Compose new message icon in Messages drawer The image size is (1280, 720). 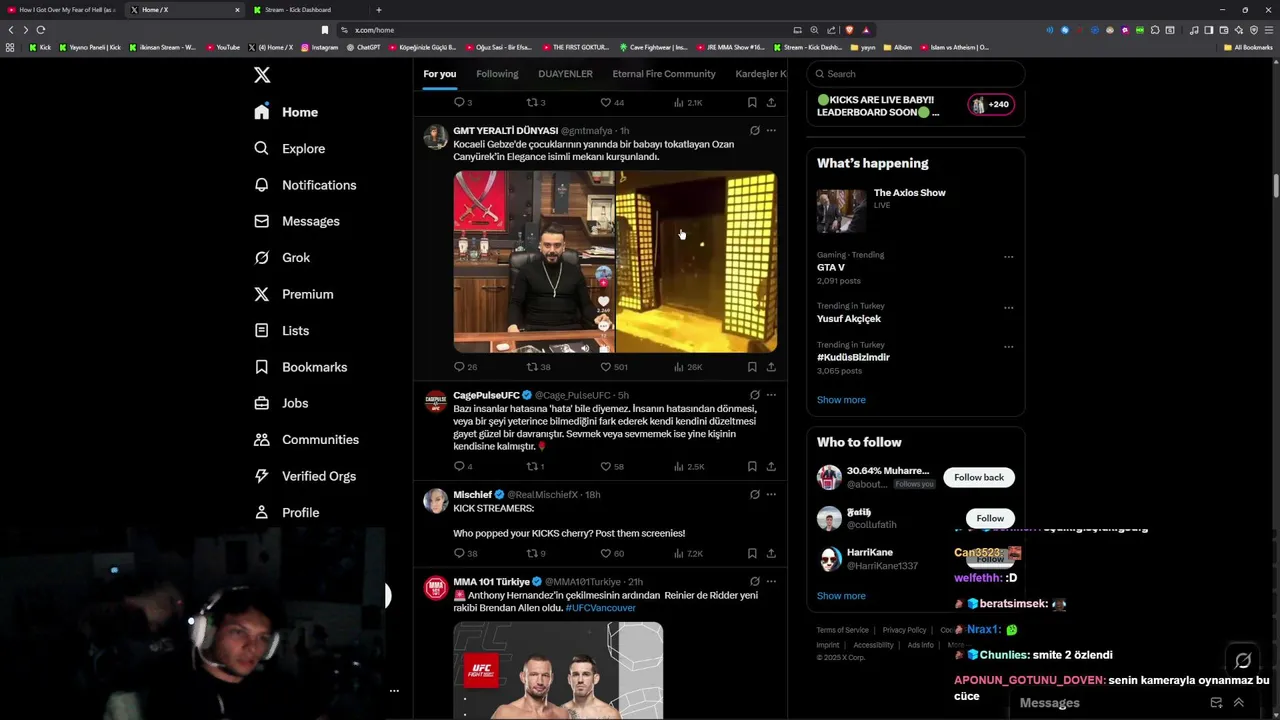[x=1216, y=703]
